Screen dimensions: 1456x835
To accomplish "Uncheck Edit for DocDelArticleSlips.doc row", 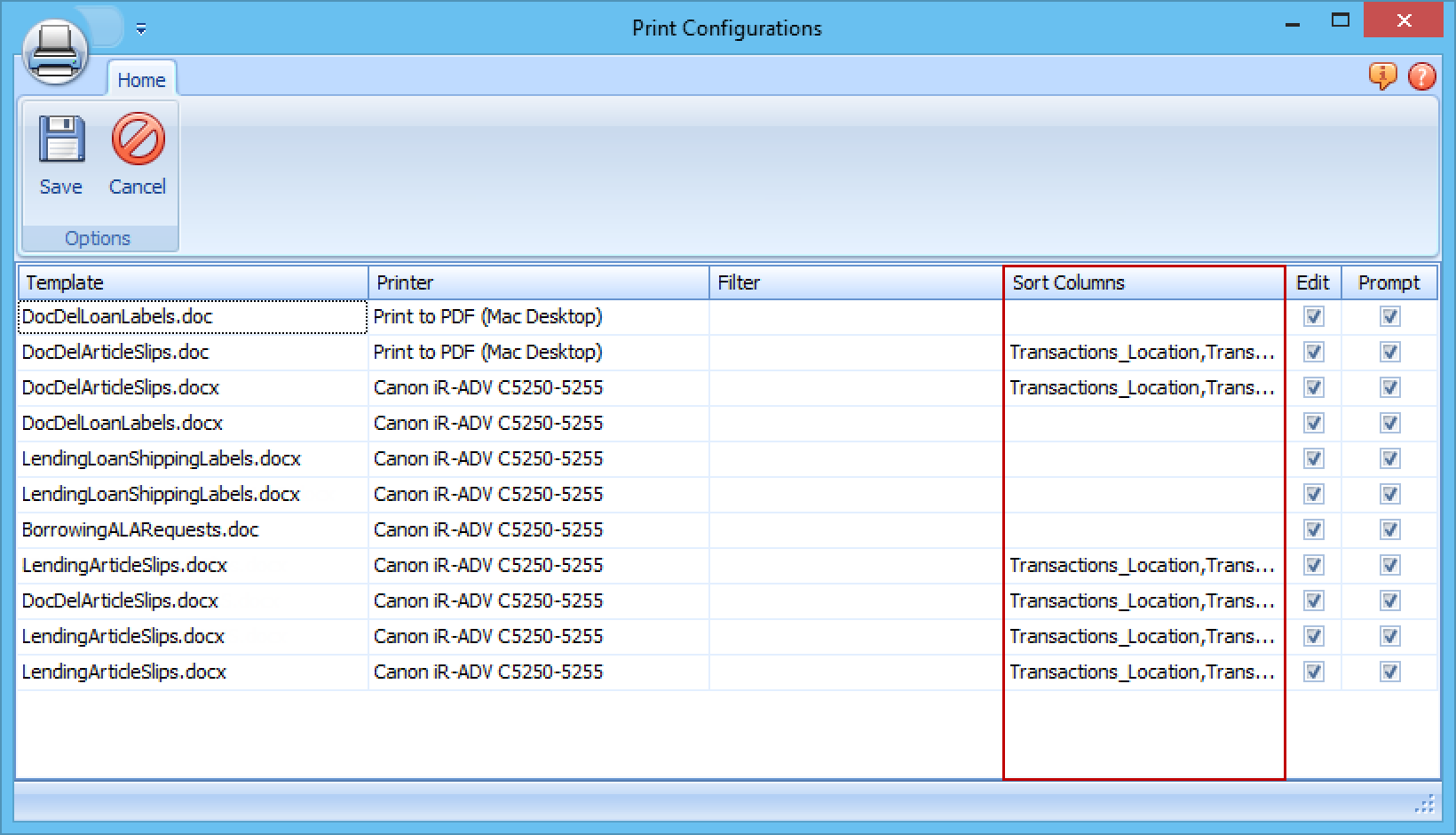I will tap(1313, 353).
